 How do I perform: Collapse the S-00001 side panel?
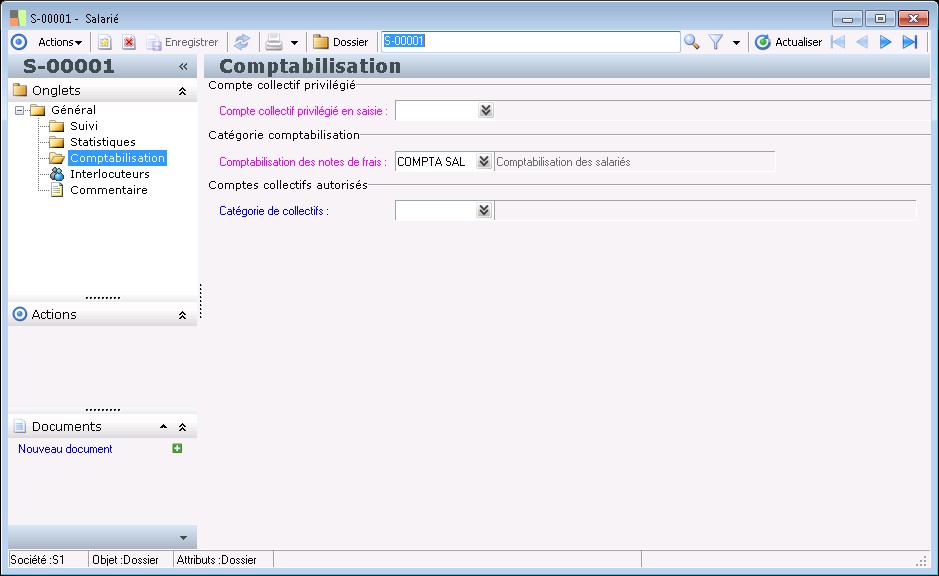pyautogui.click(x=183, y=66)
